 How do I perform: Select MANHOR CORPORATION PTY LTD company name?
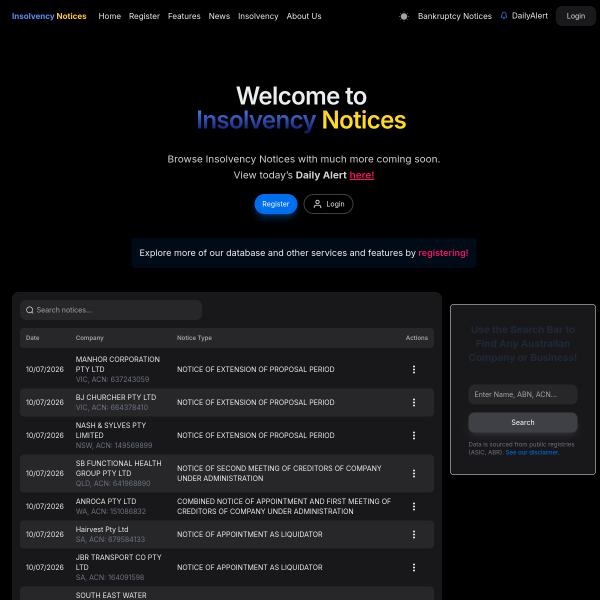117,364
